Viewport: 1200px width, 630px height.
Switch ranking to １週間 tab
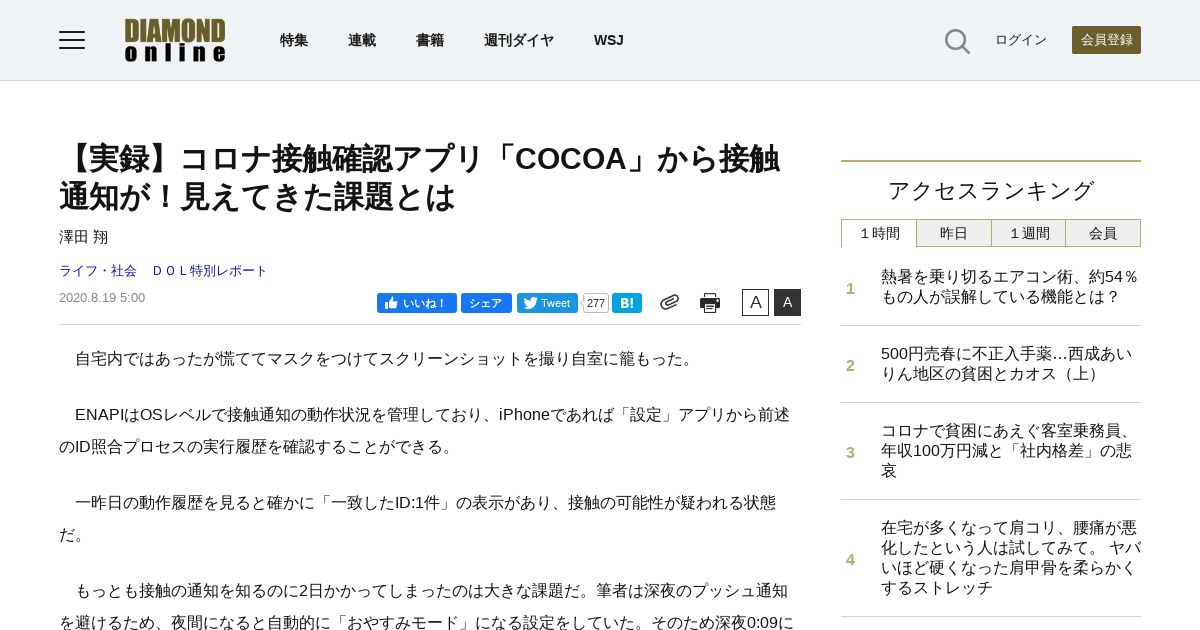1029,233
